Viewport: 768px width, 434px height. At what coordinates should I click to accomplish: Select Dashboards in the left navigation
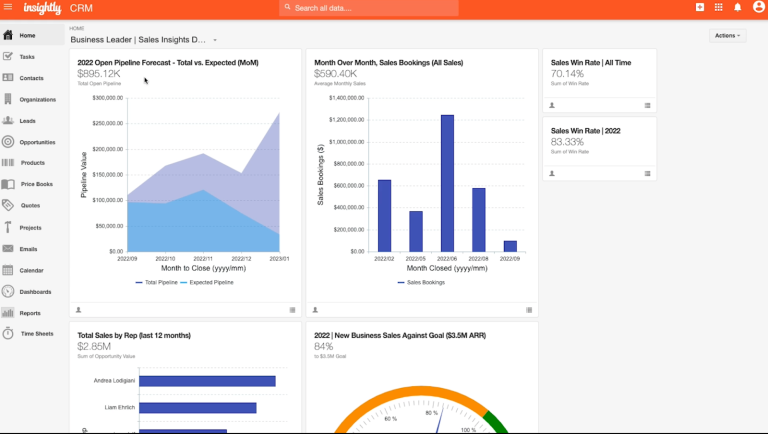point(34,292)
